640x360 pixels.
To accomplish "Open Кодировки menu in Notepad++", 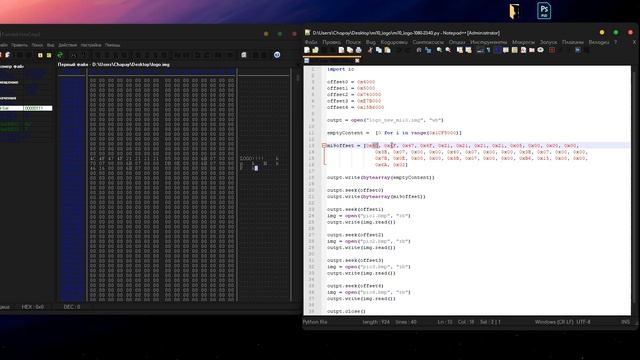I will (x=394, y=42).
